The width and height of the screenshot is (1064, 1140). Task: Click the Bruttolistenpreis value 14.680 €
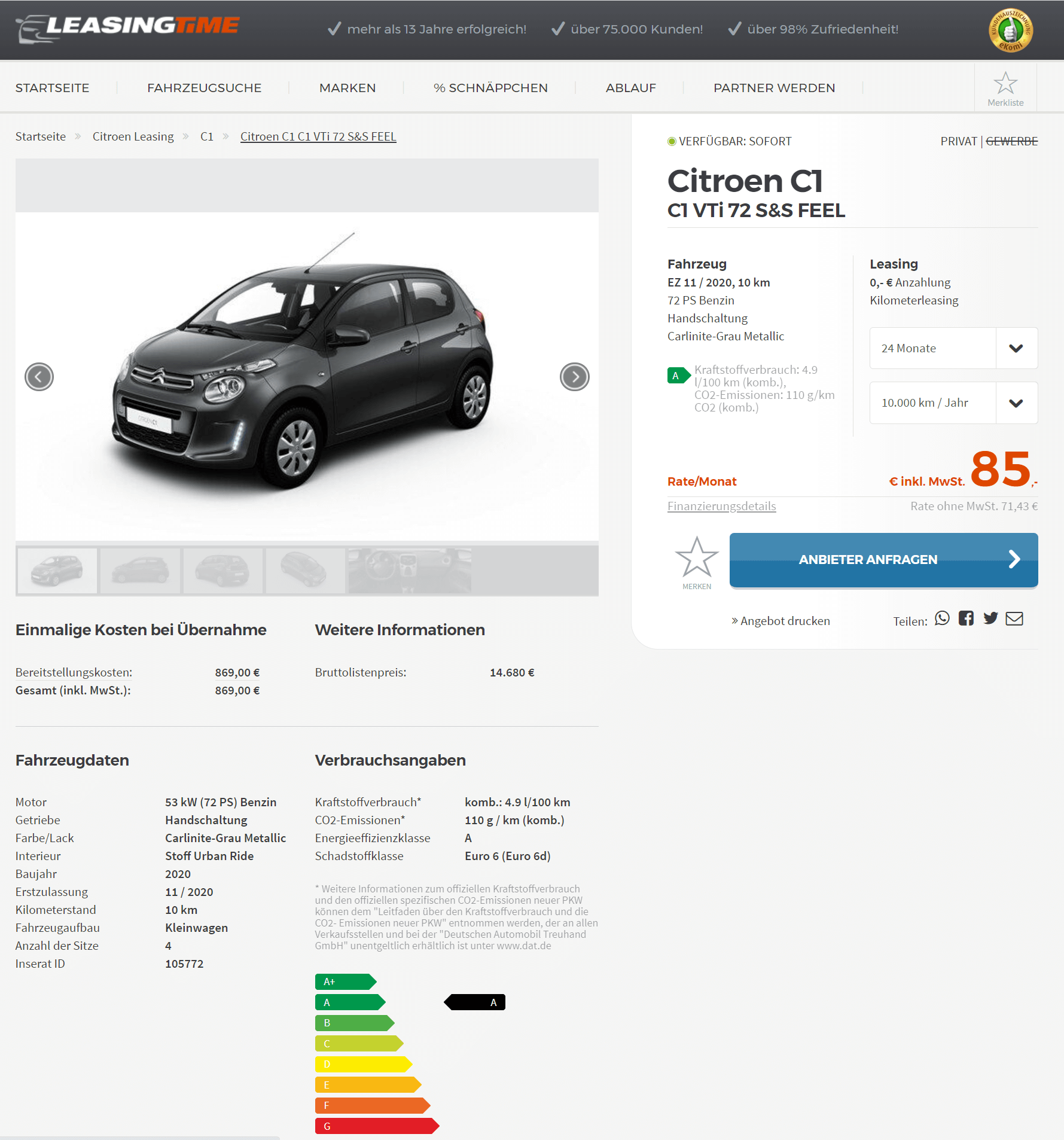tap(512, 672)
